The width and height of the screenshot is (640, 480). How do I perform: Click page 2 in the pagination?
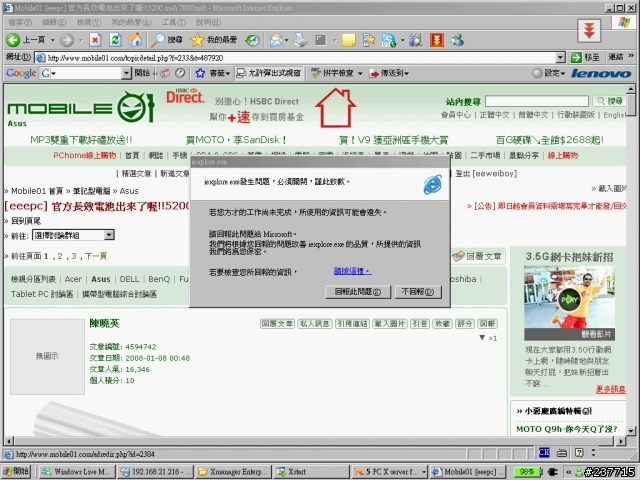point(60,256)
